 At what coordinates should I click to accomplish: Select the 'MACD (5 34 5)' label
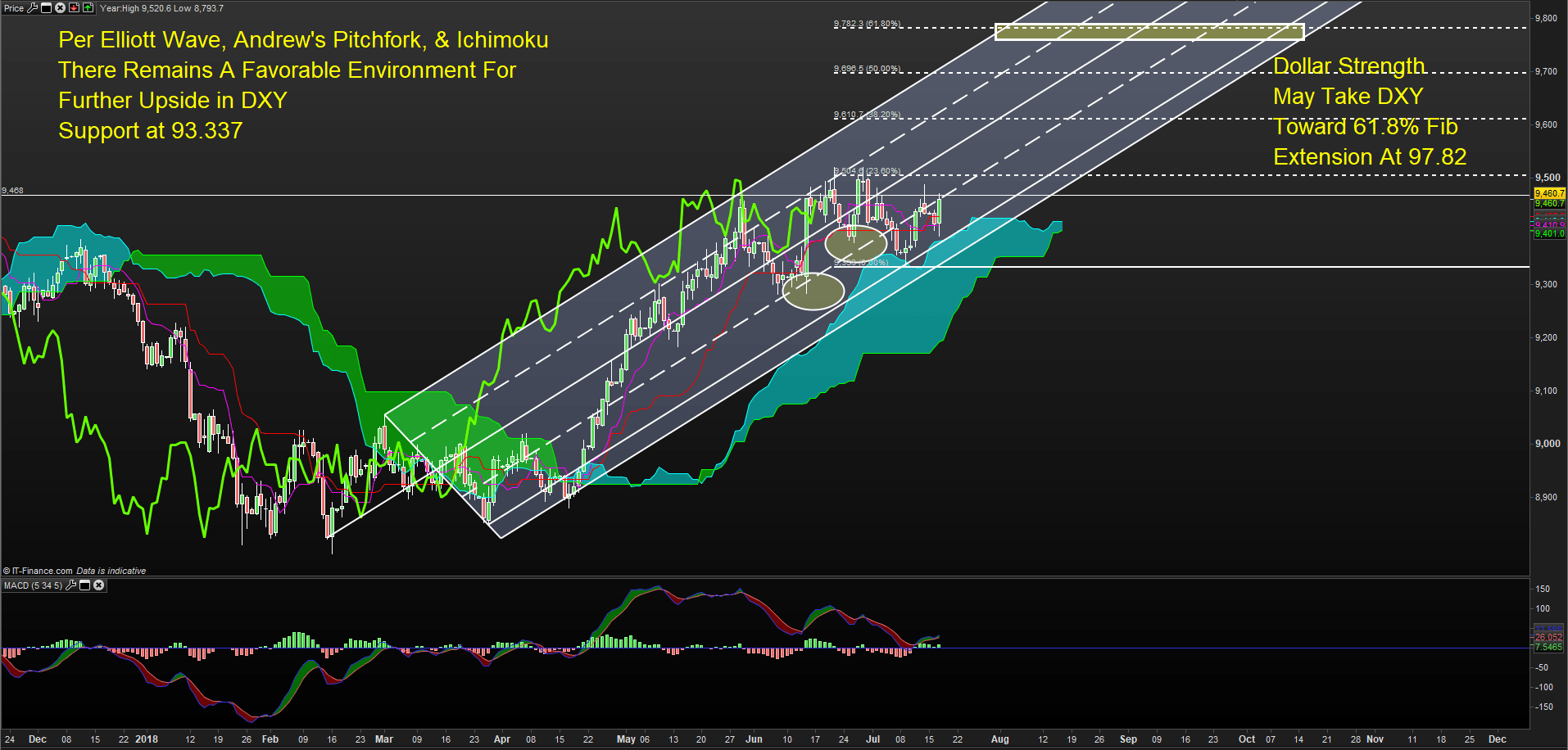click(33, 585)
